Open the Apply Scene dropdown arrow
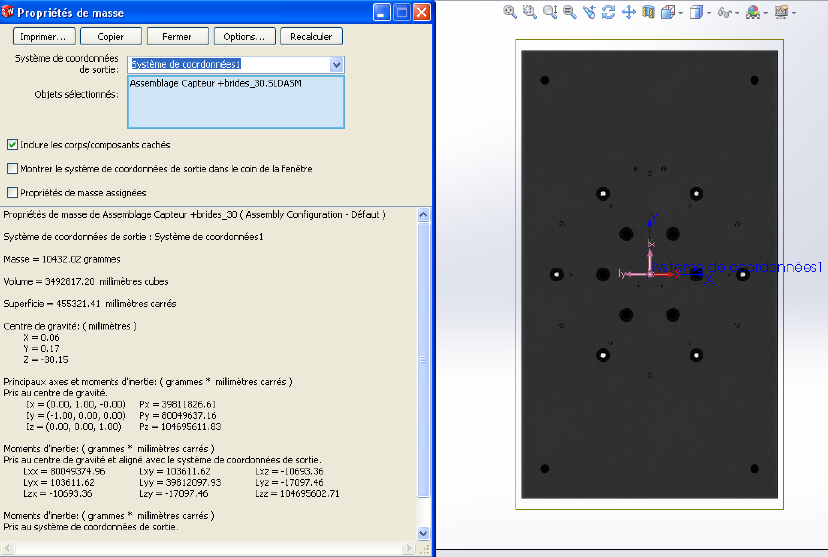 tap(766, 13)
